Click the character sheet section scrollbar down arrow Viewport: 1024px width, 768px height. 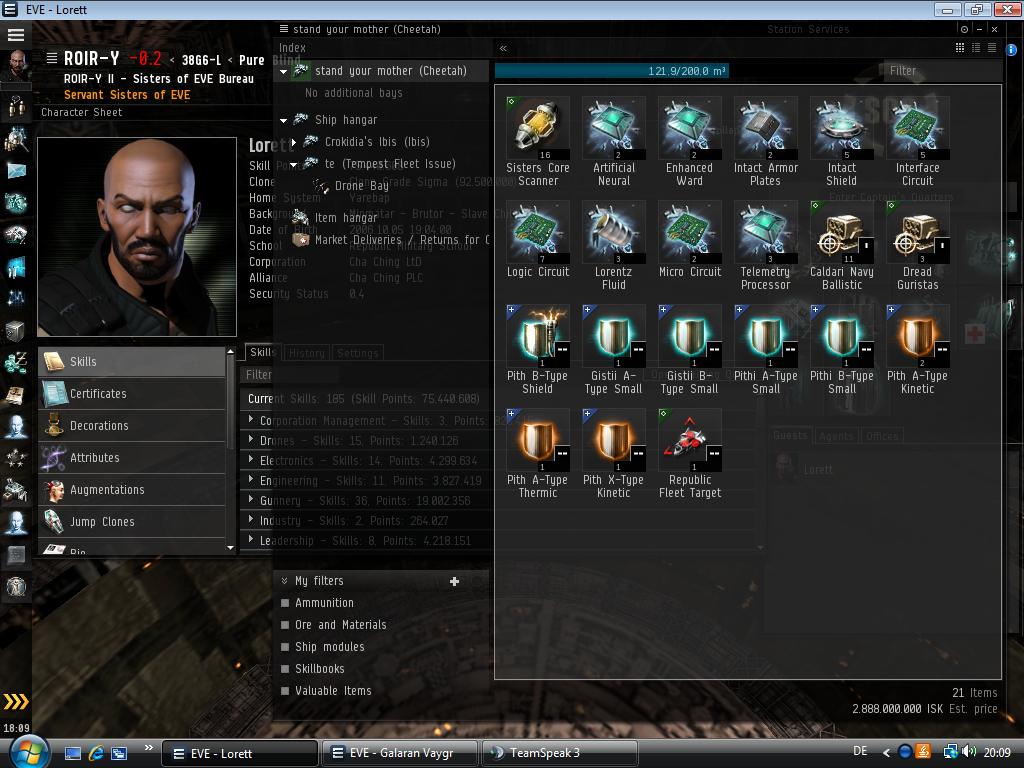(230, 547)
